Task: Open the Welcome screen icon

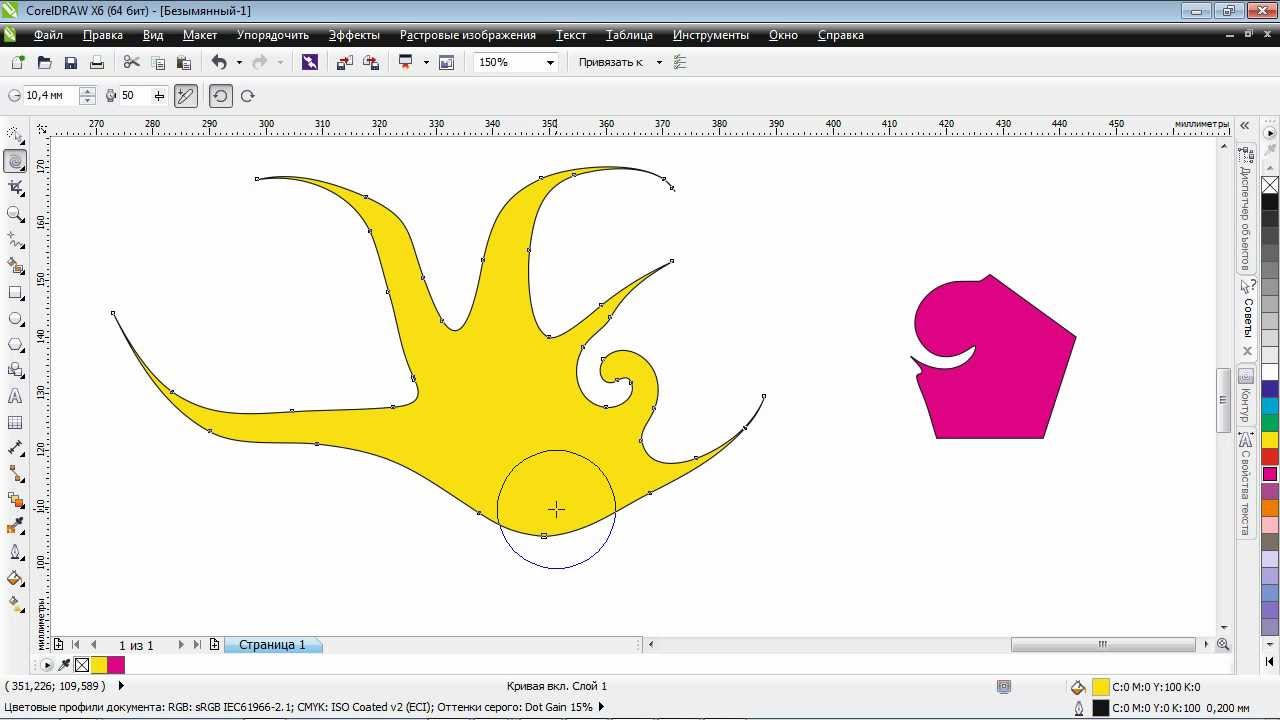Action: click(x=447, y=62)
